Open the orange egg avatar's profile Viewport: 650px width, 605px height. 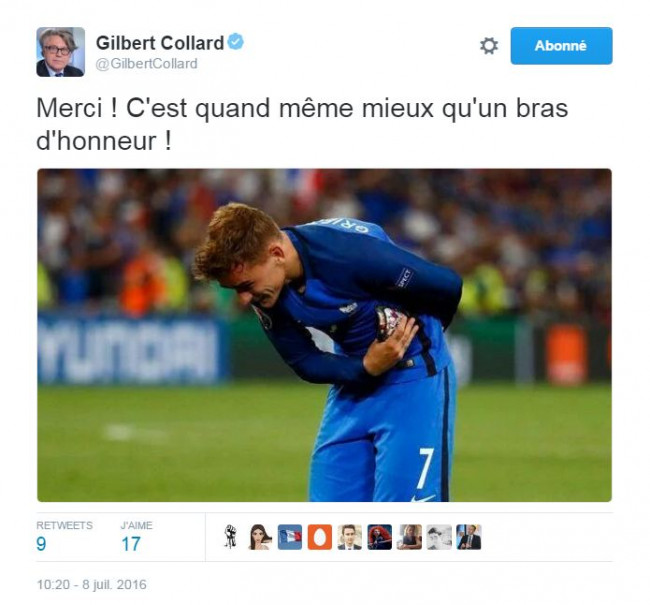pyautogui.click(x=320, y=537)
